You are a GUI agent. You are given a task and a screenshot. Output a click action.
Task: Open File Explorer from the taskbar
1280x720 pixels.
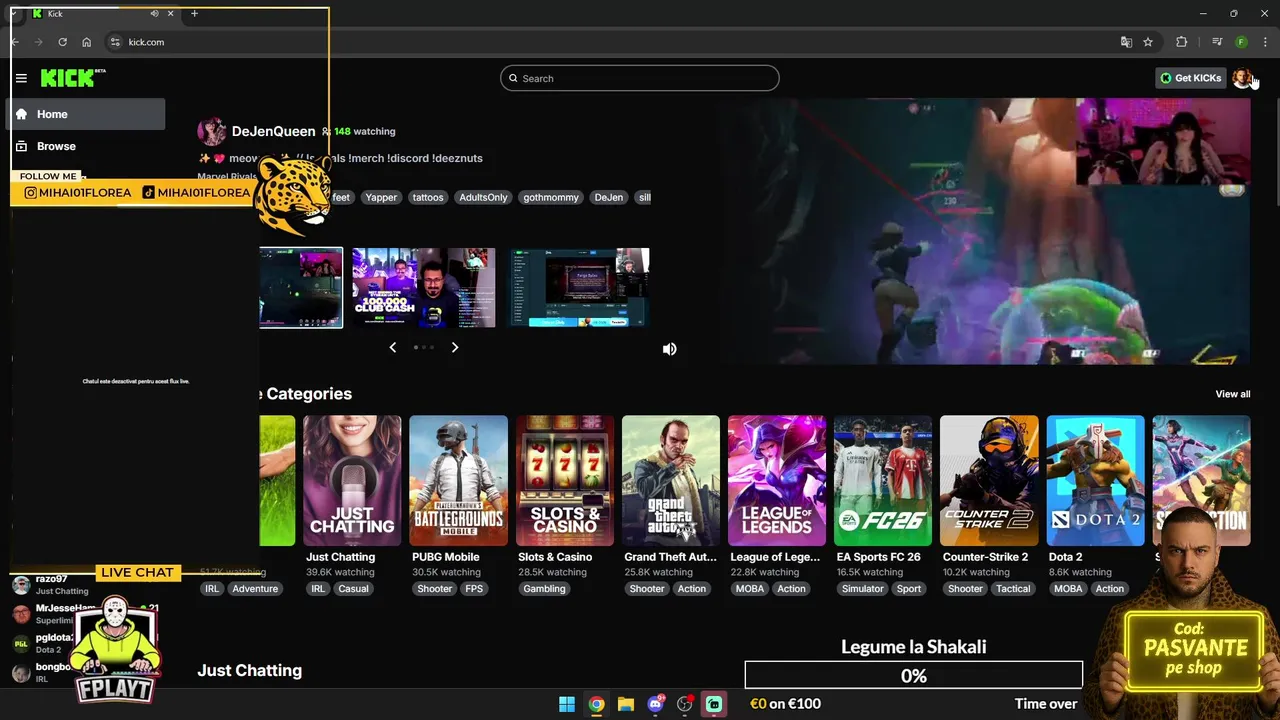coord(626,704)
